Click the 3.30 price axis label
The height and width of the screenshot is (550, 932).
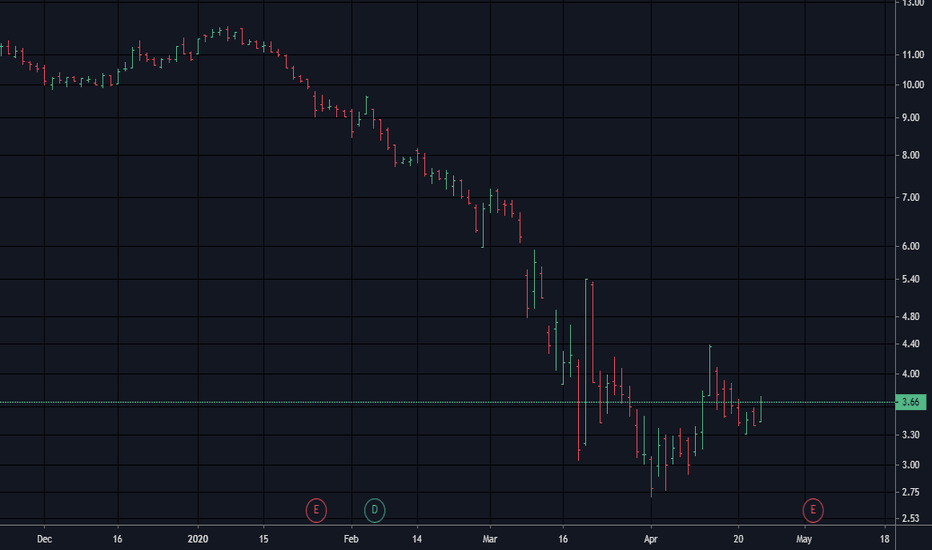pyautogui.click(x=911, y=435)
